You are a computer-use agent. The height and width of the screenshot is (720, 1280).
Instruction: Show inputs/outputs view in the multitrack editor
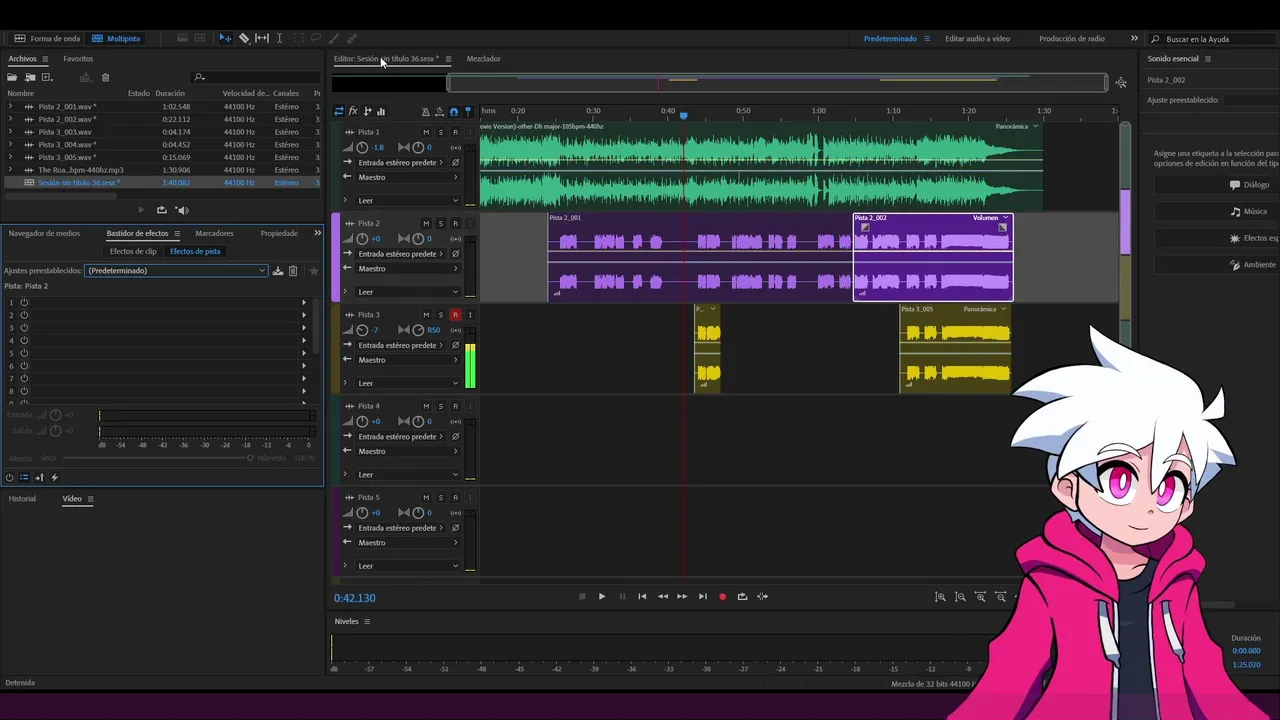click(x=339, y=111)
